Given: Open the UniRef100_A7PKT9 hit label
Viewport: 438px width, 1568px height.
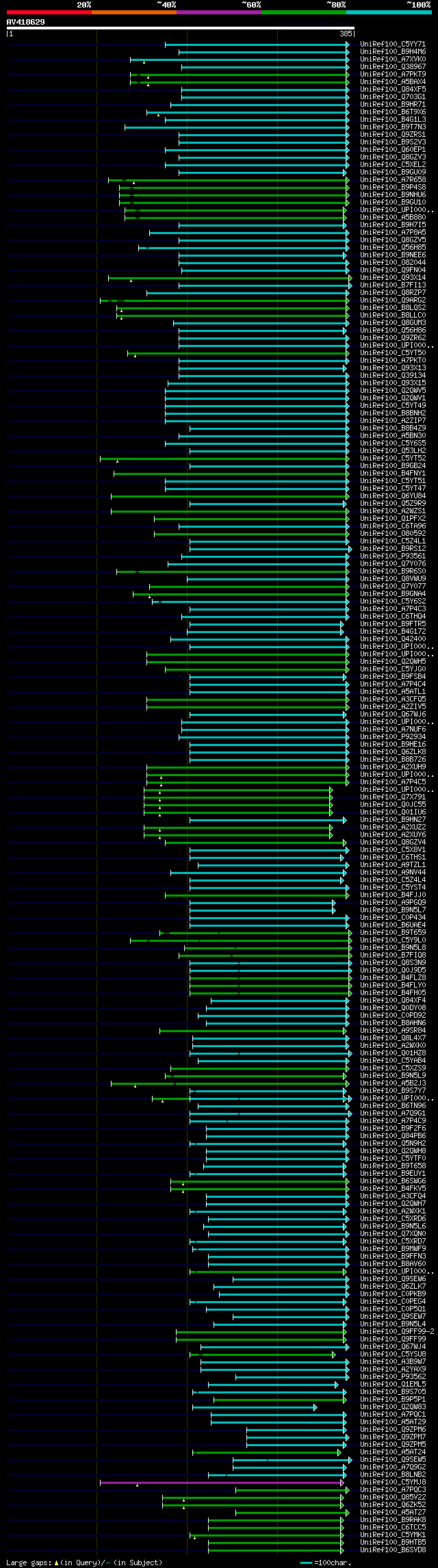Looking at the screenshot, I should [393, 74].
